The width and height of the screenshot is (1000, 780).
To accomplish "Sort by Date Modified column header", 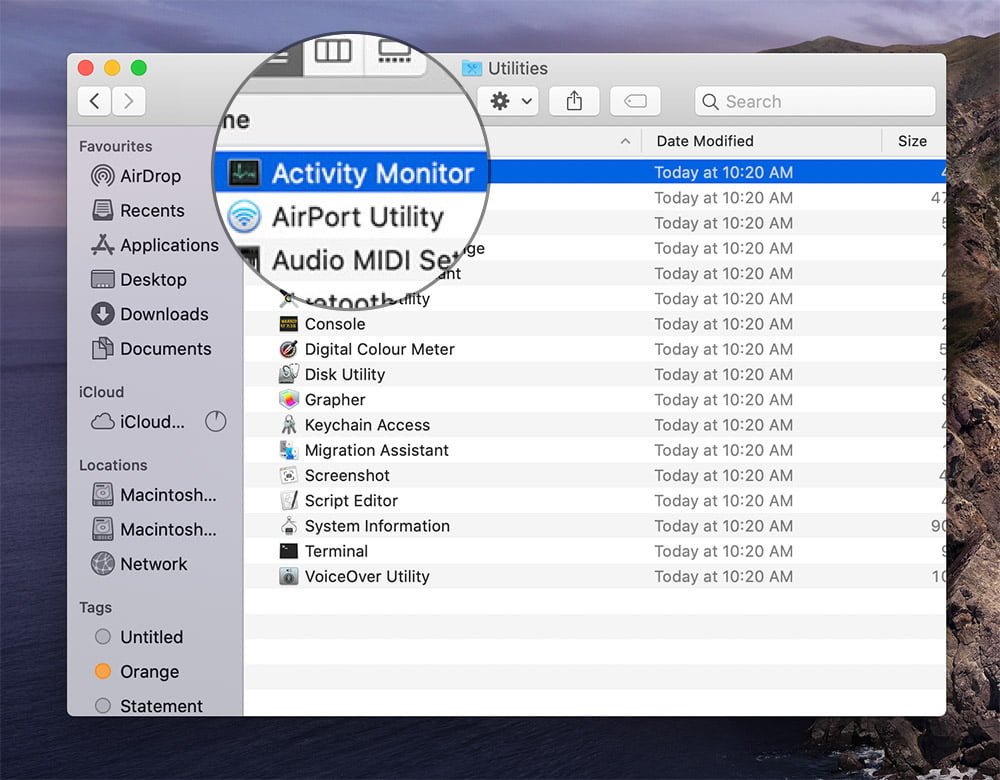I will [705, 141].
